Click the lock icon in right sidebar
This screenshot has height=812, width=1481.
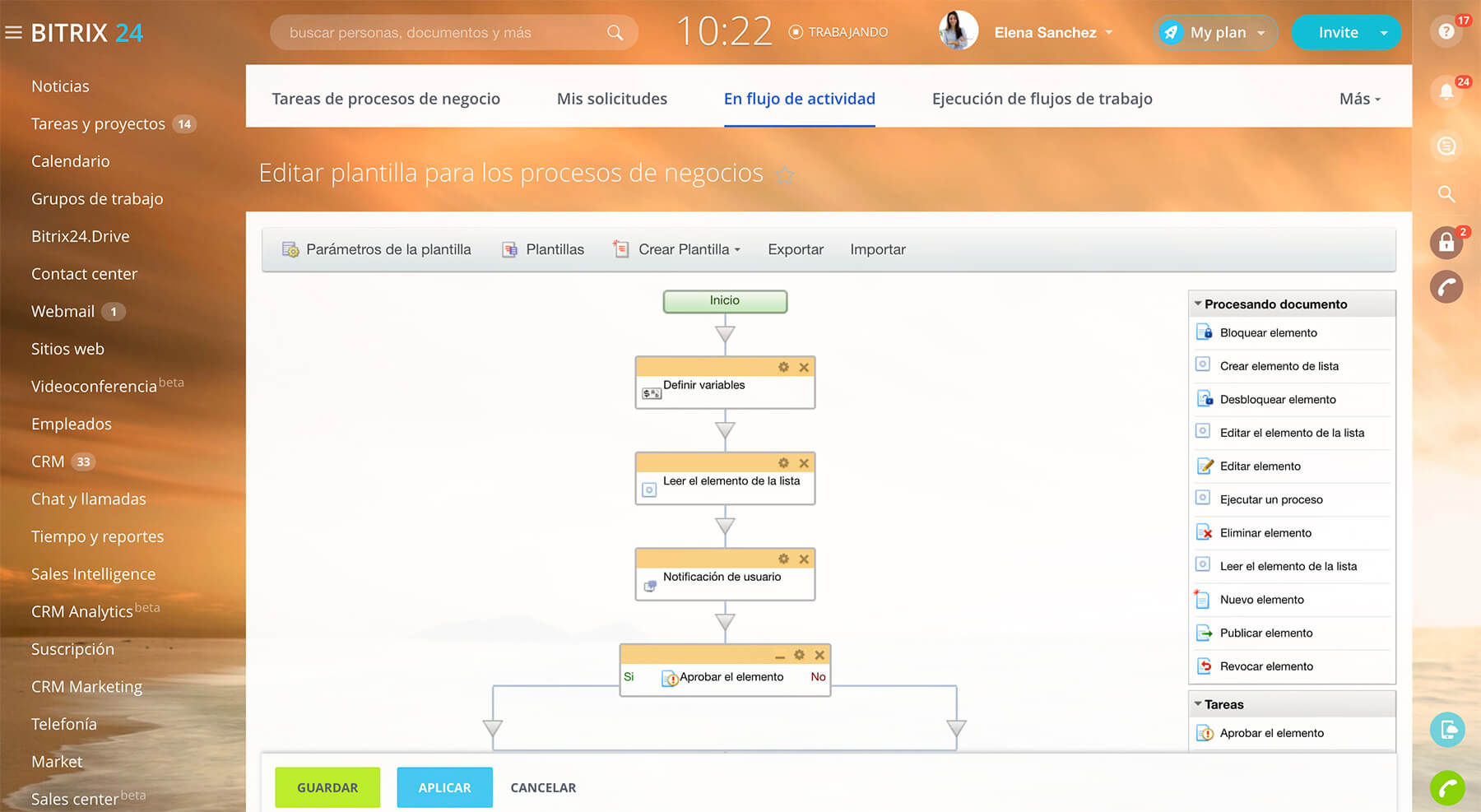(x=1446, y=243)
